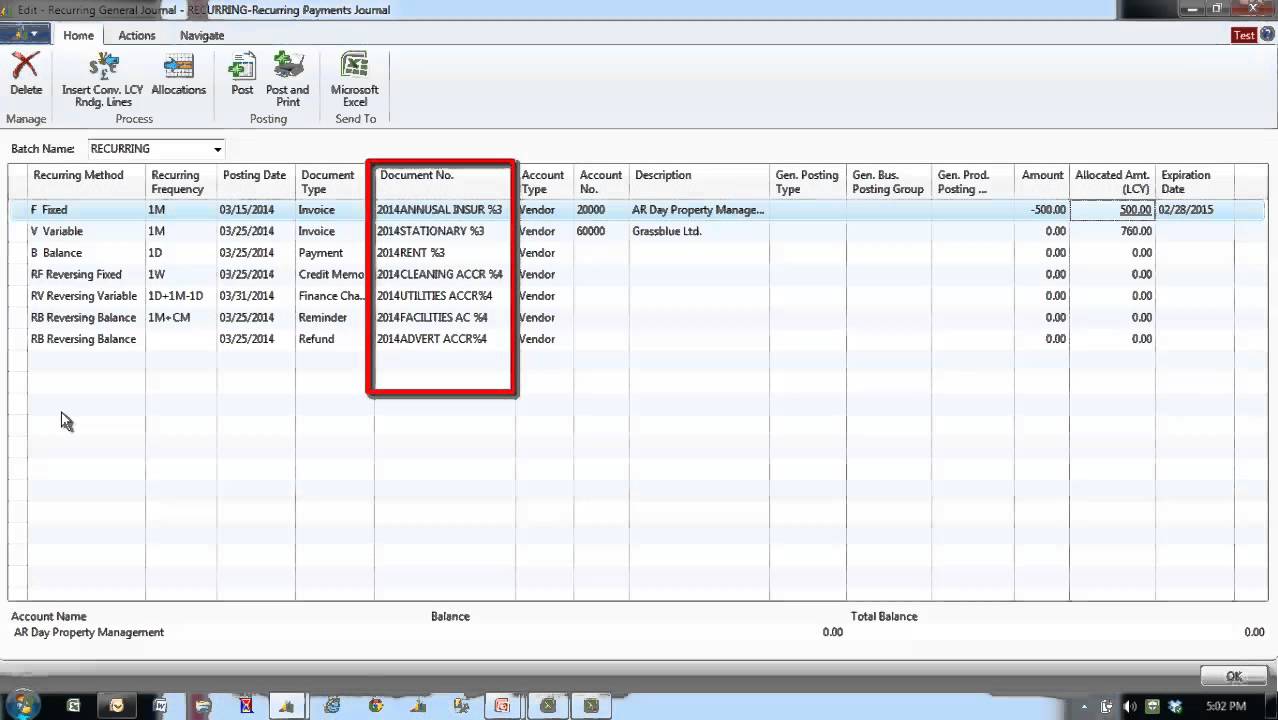Image resolution: width=1278 pixels, height=720 pixels.
Task: Click frequency cell '1W'
Action: [181, 274]
